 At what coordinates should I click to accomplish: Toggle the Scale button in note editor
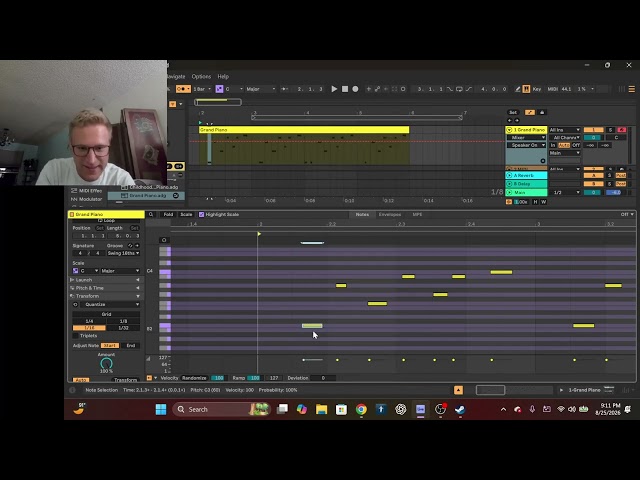tap(186, 214)
